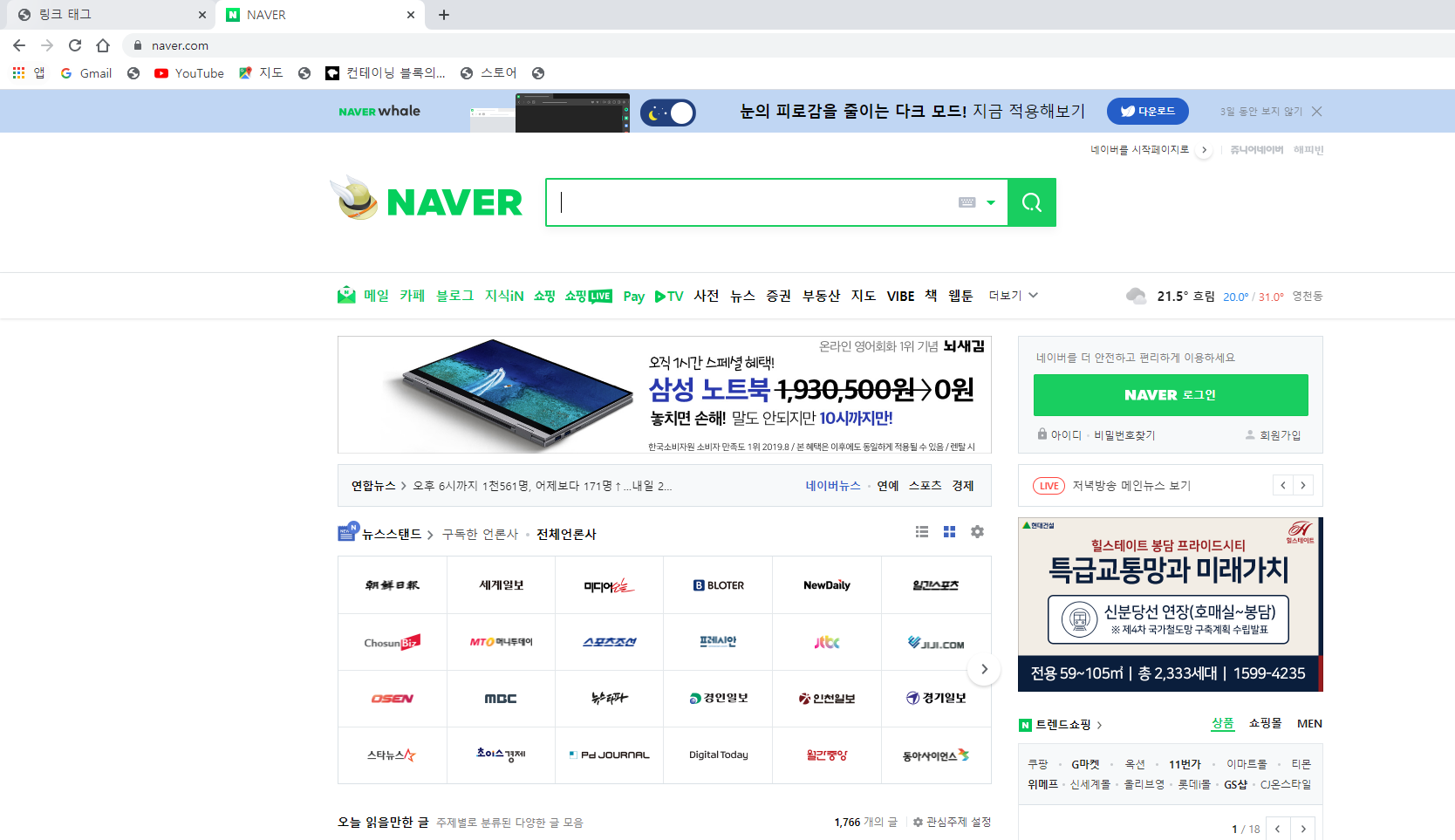Select the MEN shopping tab
This screenshot has height=840, width=1455.
click(1309, 723)
